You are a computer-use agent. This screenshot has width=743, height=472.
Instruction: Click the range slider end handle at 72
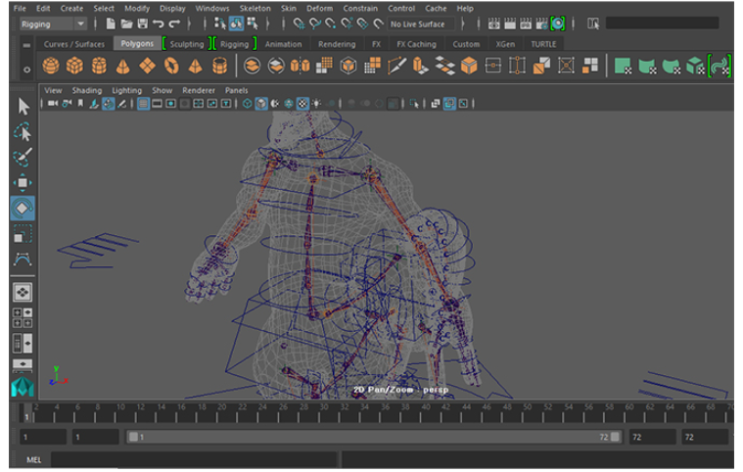click(x=615, y=437)
